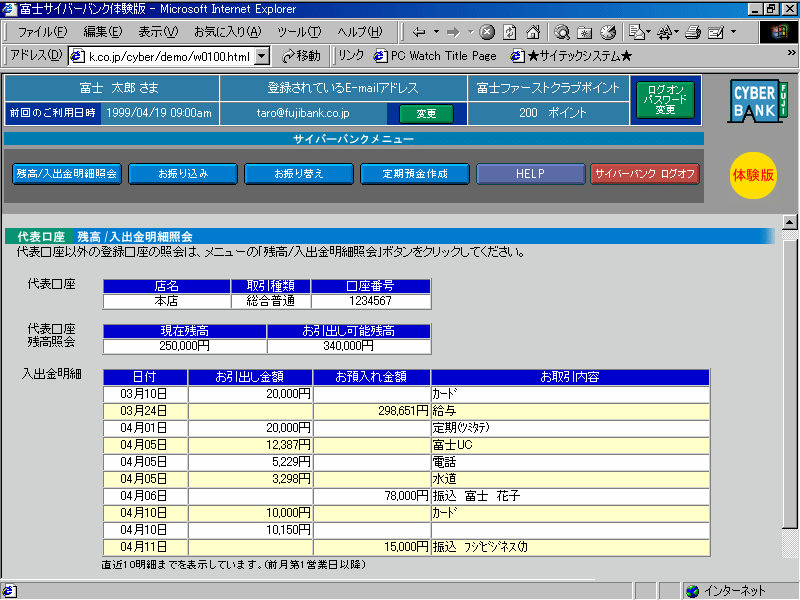Click the yellow 体験版 badge
The width and height of the screenshot is (800, 600).
[753, 175]
